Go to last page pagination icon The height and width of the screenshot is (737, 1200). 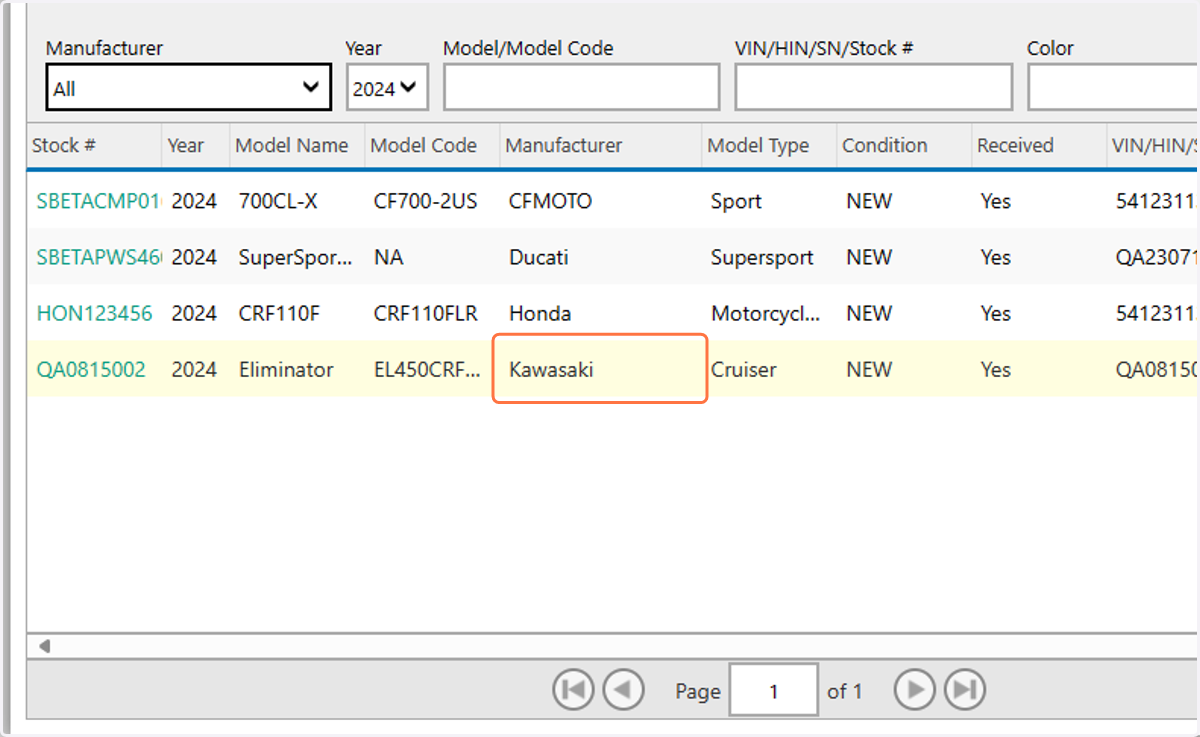coord(965,689)
